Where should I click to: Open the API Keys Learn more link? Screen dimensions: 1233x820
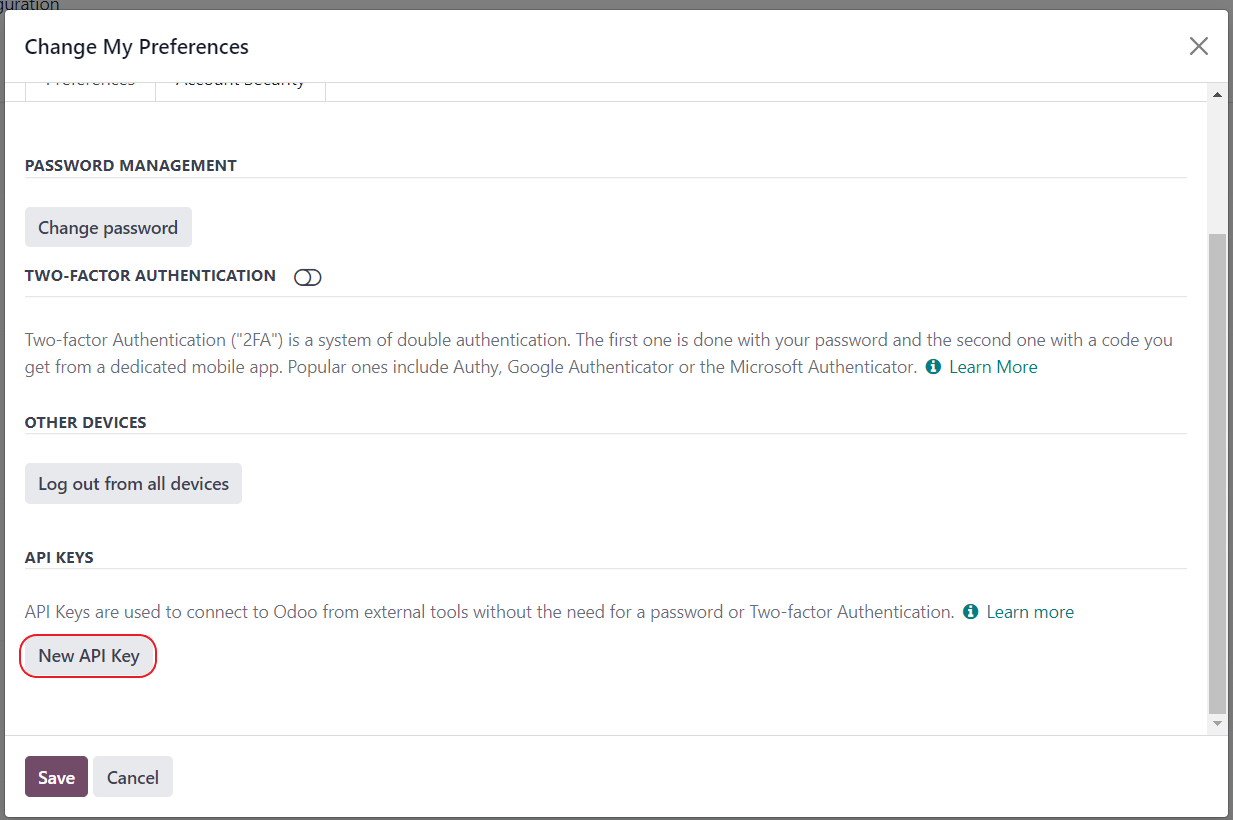coord(1030,612)
